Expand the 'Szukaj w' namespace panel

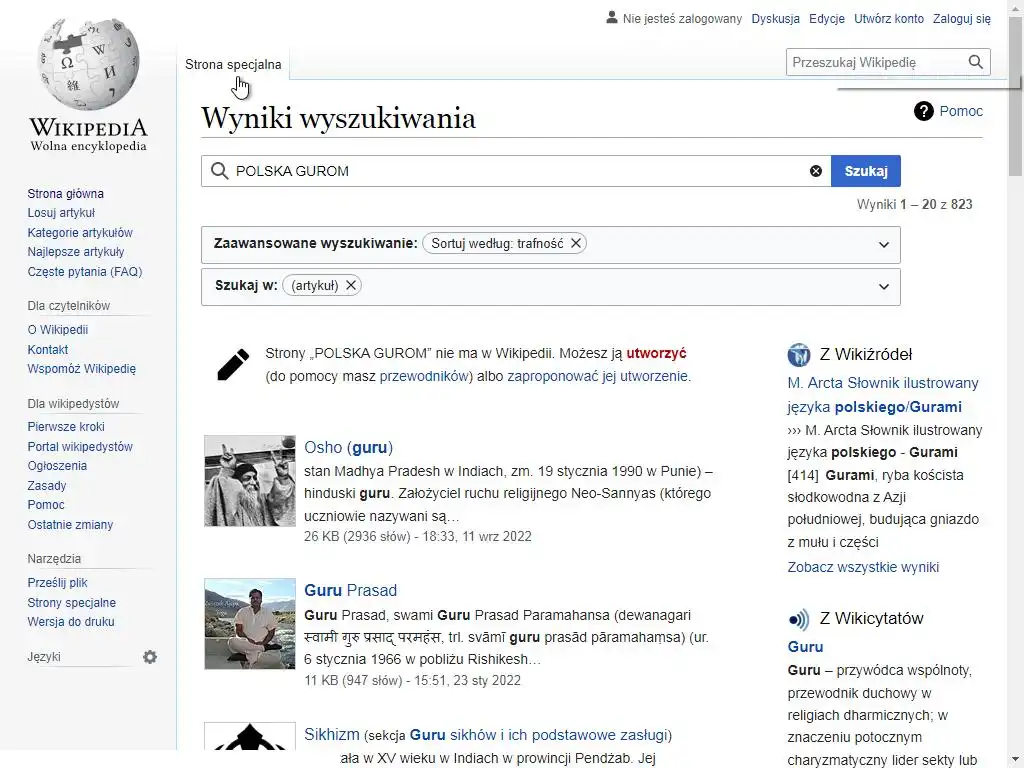click(x=884, y=287)
